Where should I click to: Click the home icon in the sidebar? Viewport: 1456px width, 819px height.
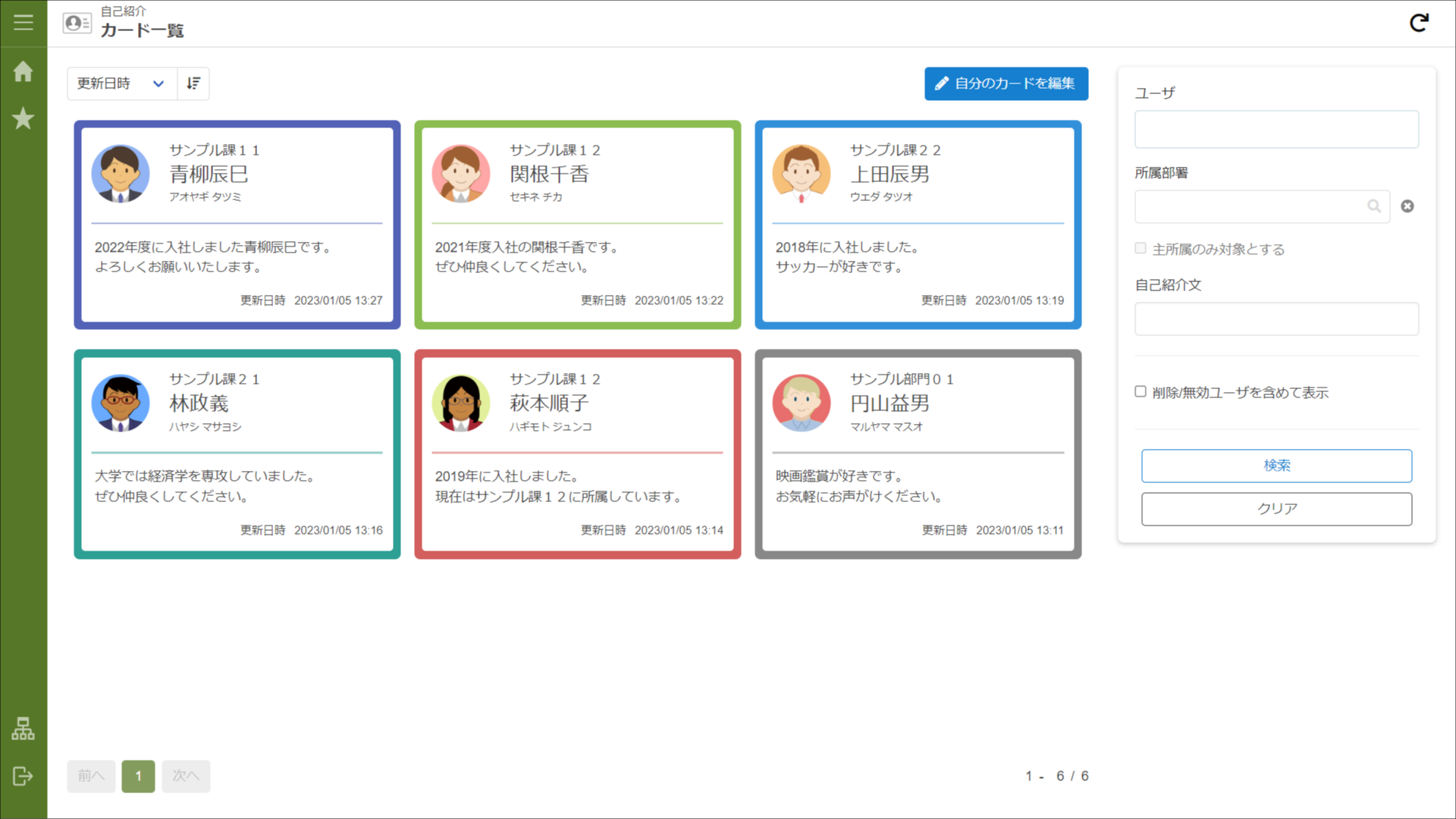coord(23,71)
